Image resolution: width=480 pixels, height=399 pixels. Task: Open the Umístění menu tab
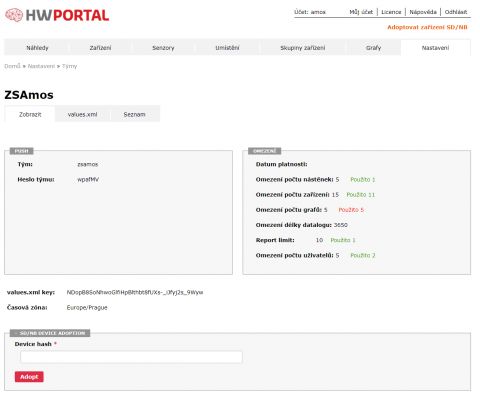[227, 48]
